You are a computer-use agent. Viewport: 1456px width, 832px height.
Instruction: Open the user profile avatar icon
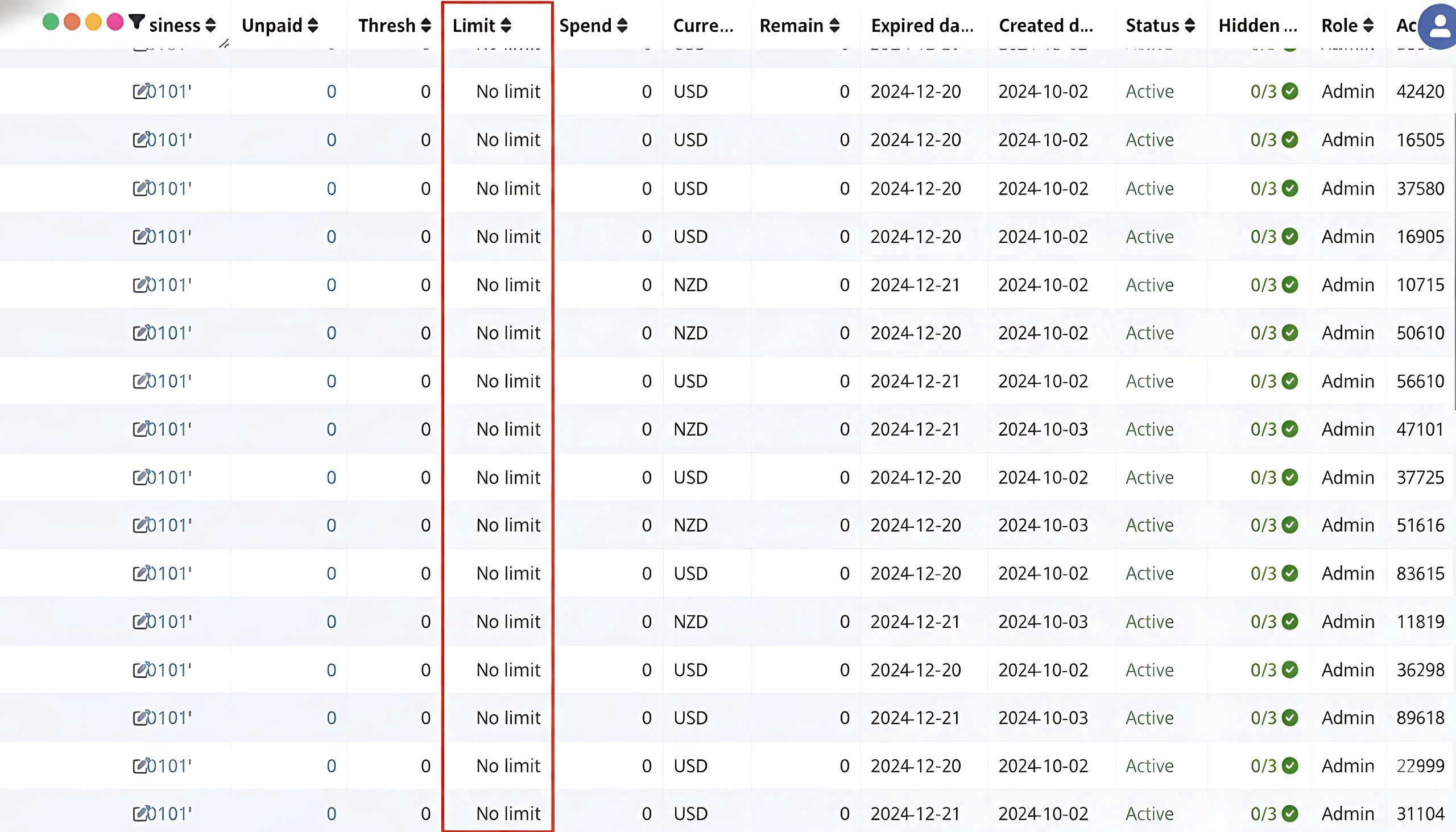click(x=1440, y=27)
